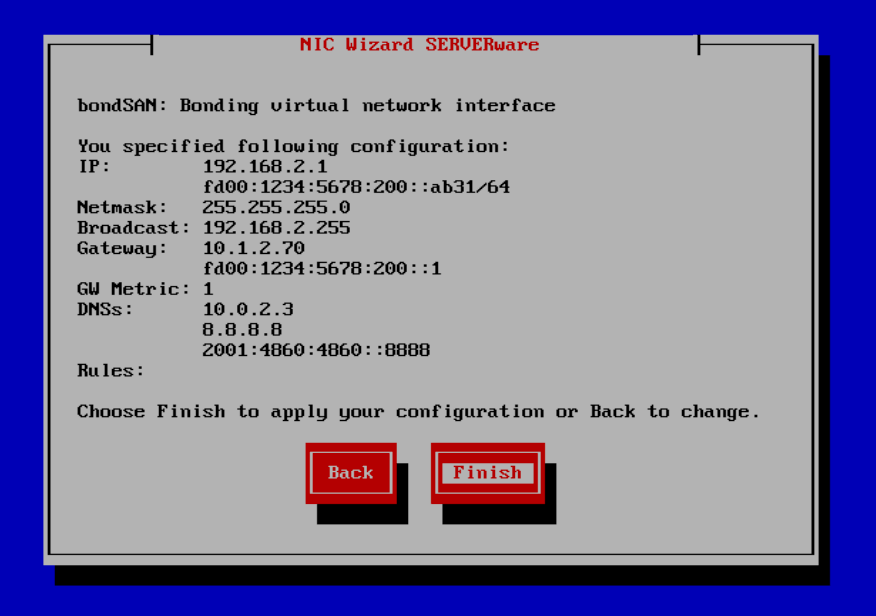Click the Choose Finish instruction text
876x616 pixels.
pos(418,411)
